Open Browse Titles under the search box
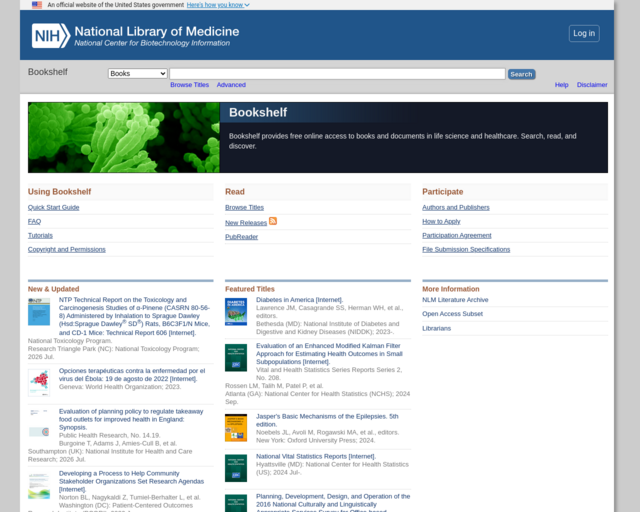Viewport: 640px width, 512px height. (x=189, y=85)
